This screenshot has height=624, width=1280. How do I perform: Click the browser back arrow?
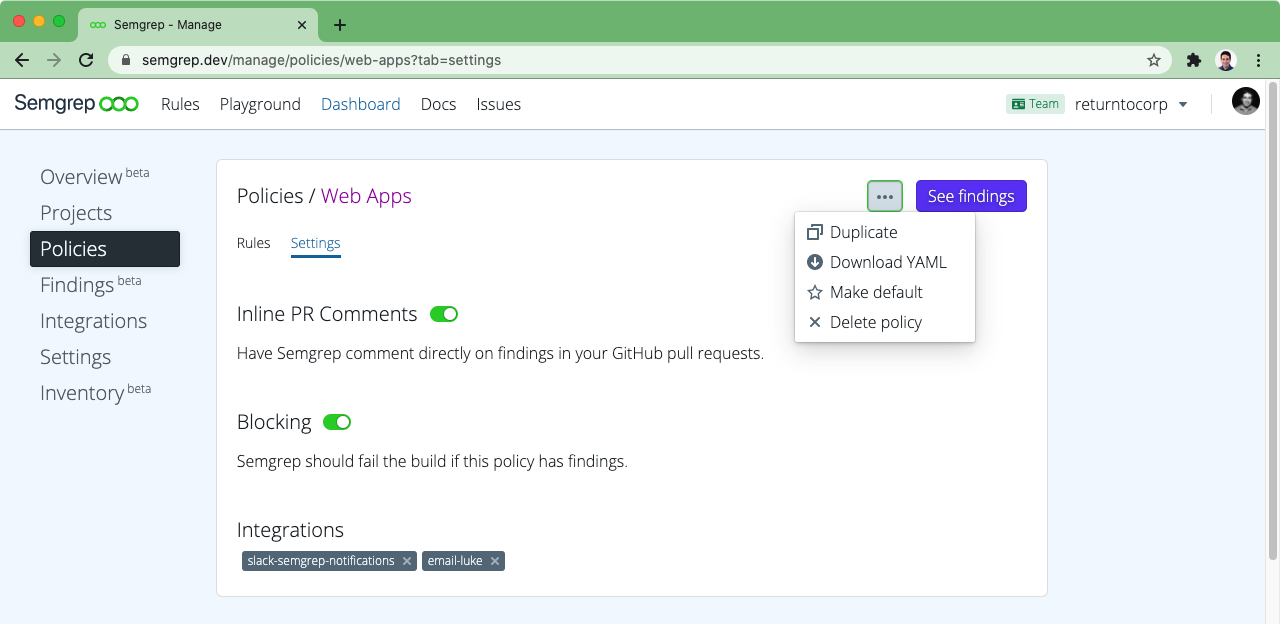tap(22, 60)
